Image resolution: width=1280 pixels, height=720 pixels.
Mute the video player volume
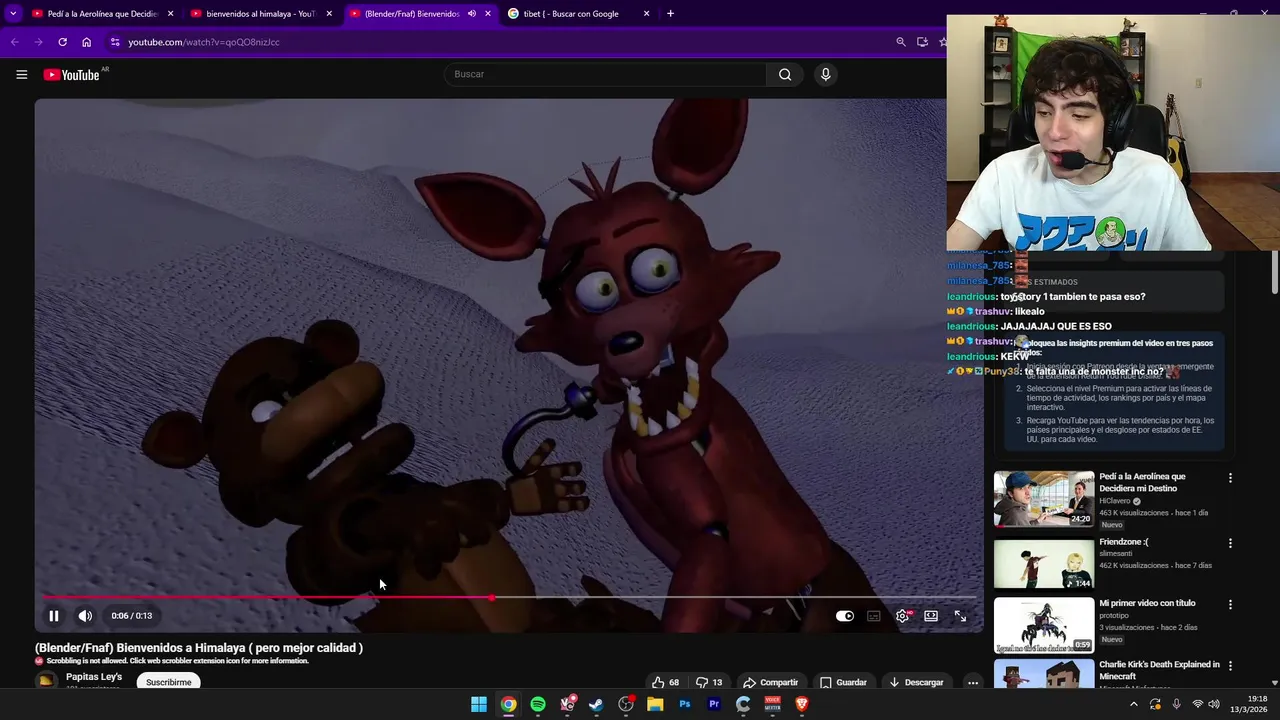(85, 616)
